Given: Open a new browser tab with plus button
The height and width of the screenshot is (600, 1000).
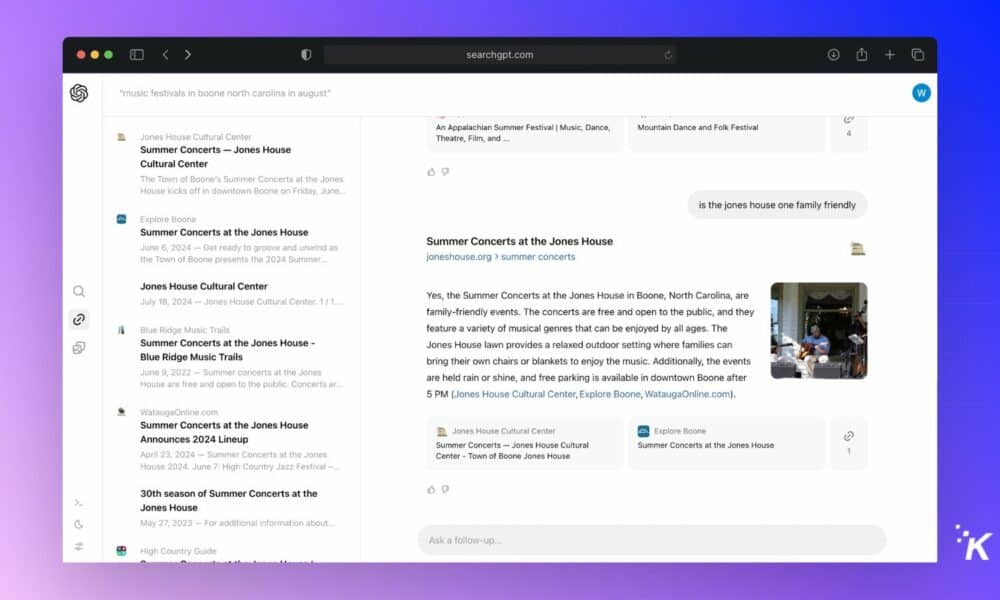Looking at the screenshot, I should tap(889, 55).
